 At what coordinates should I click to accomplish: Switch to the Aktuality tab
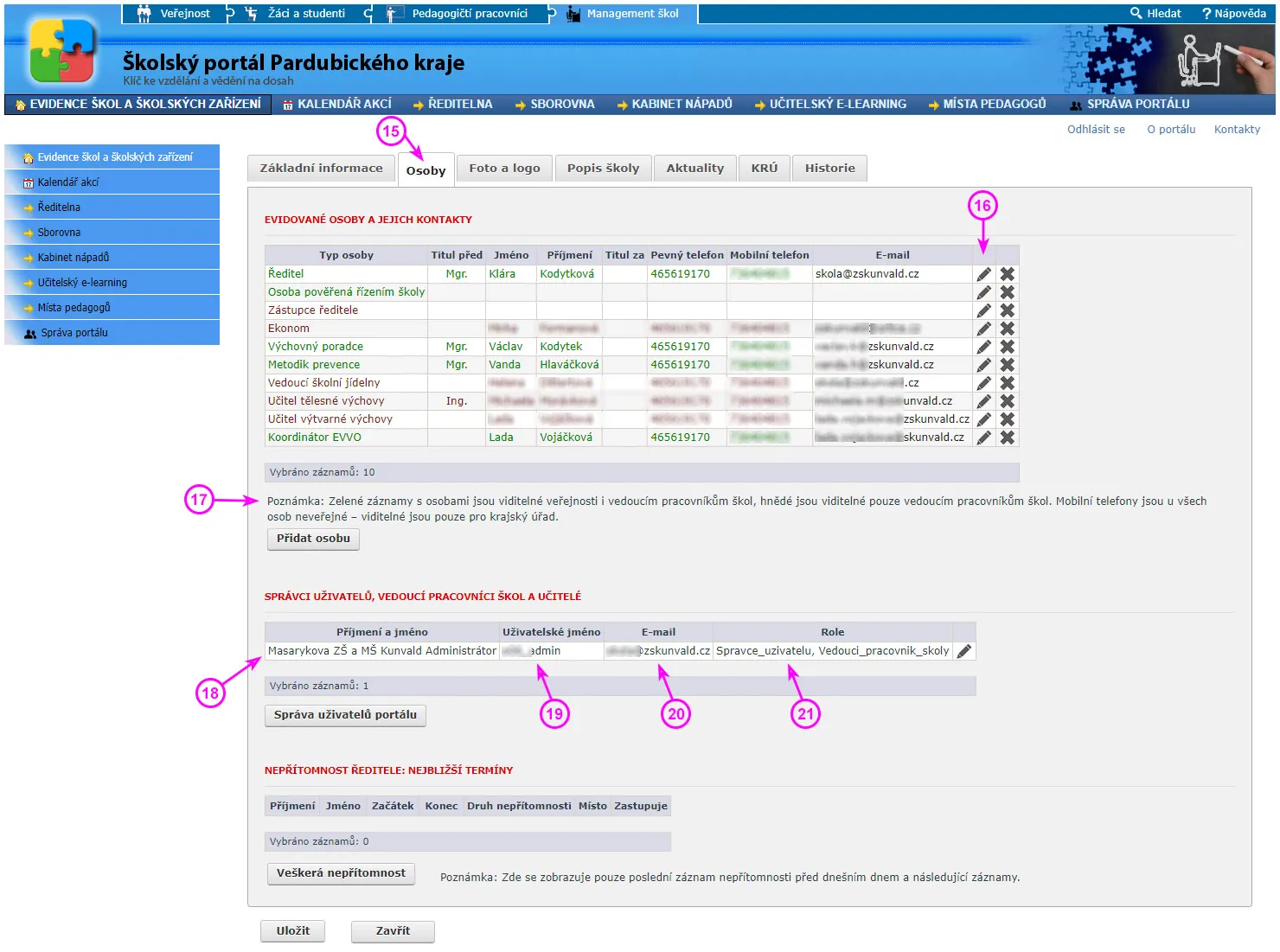[694, 169]
